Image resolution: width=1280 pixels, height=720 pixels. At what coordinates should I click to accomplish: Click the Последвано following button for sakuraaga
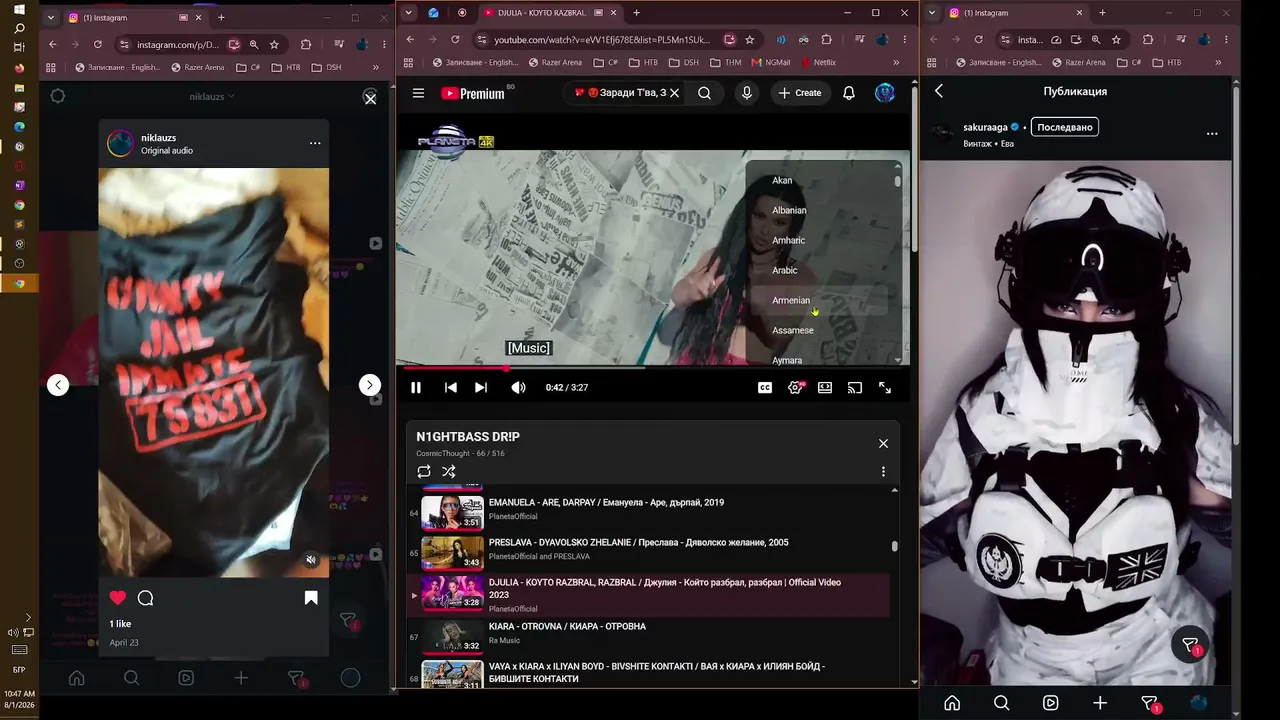[x=1064, y=127]
